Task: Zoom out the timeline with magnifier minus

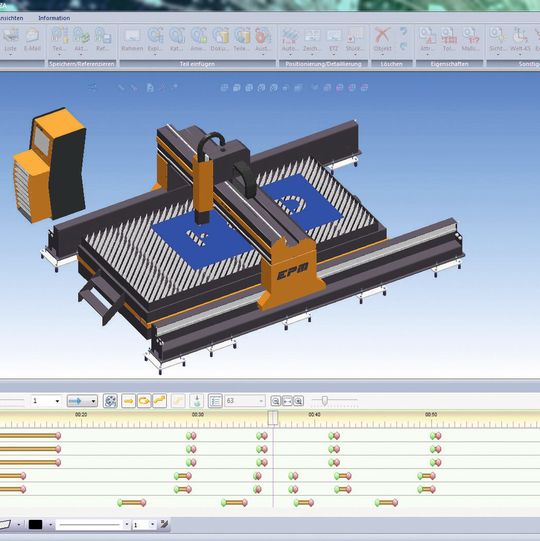Action: (x=275, y=401)
